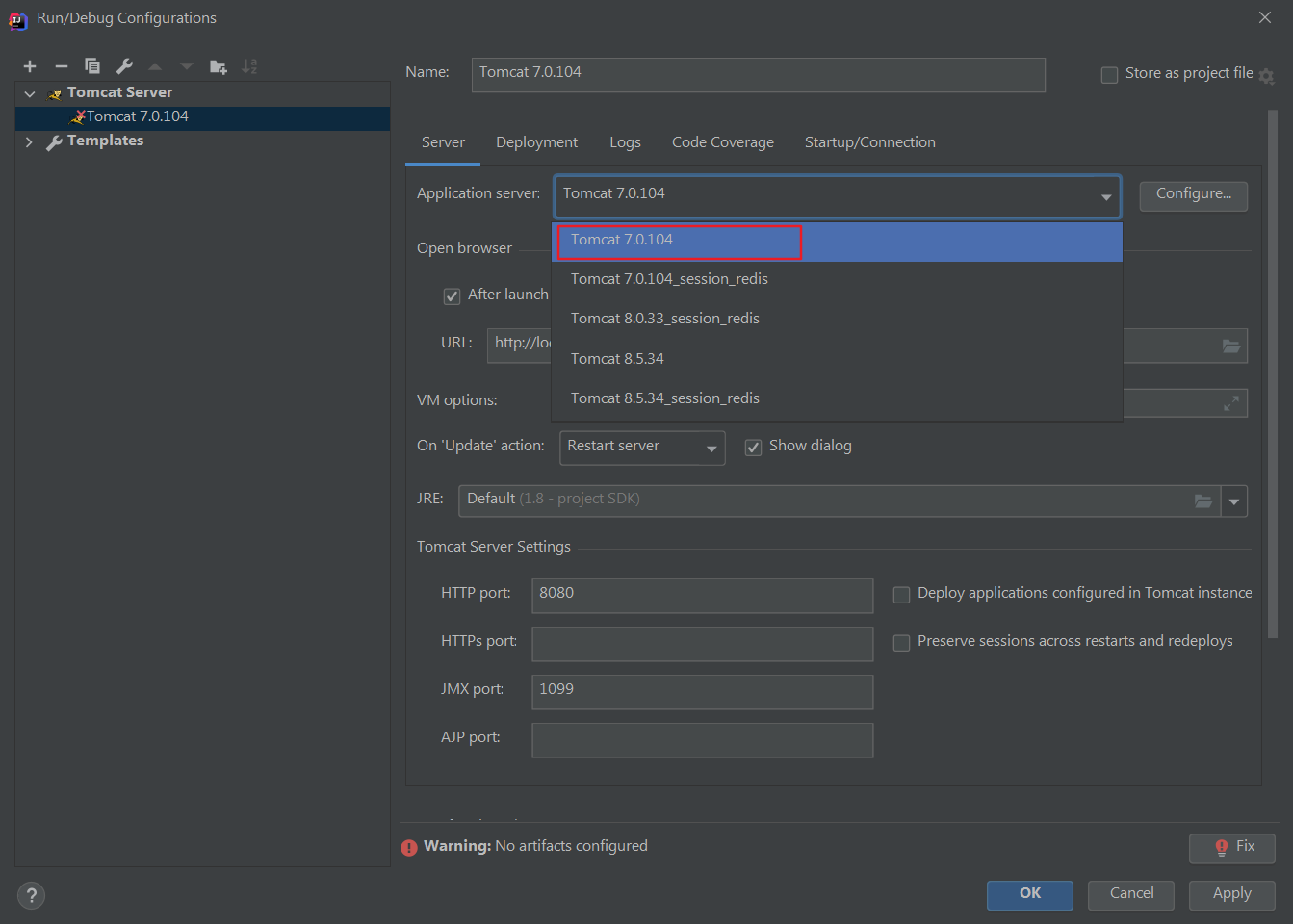1293x924 pixels.
Task: Browse for JRE folder icon
Action: tap(1203, 500)
